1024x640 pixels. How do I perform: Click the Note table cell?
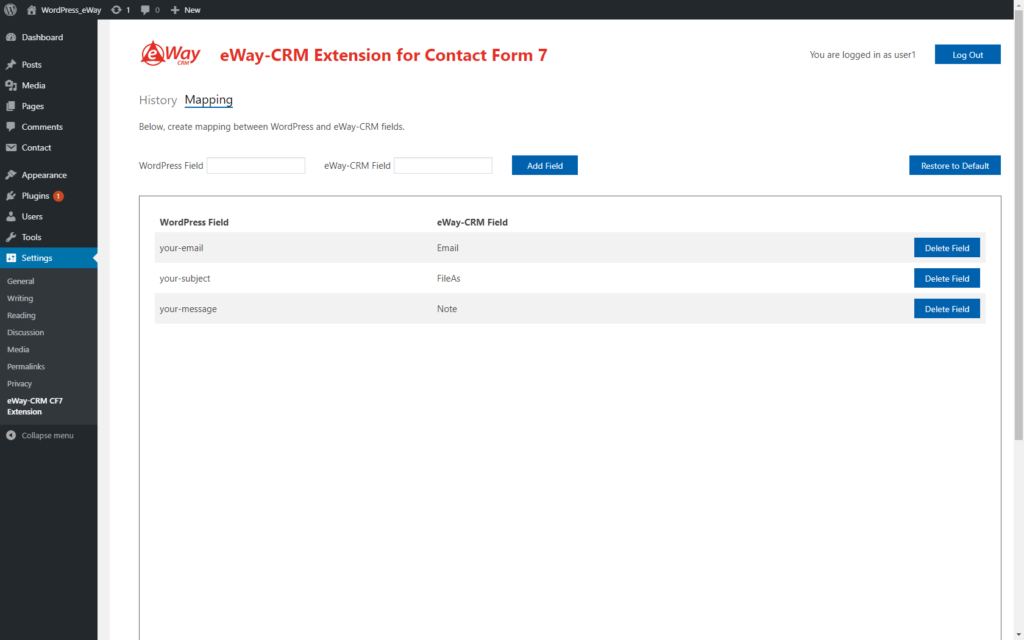tap(447, 309)
